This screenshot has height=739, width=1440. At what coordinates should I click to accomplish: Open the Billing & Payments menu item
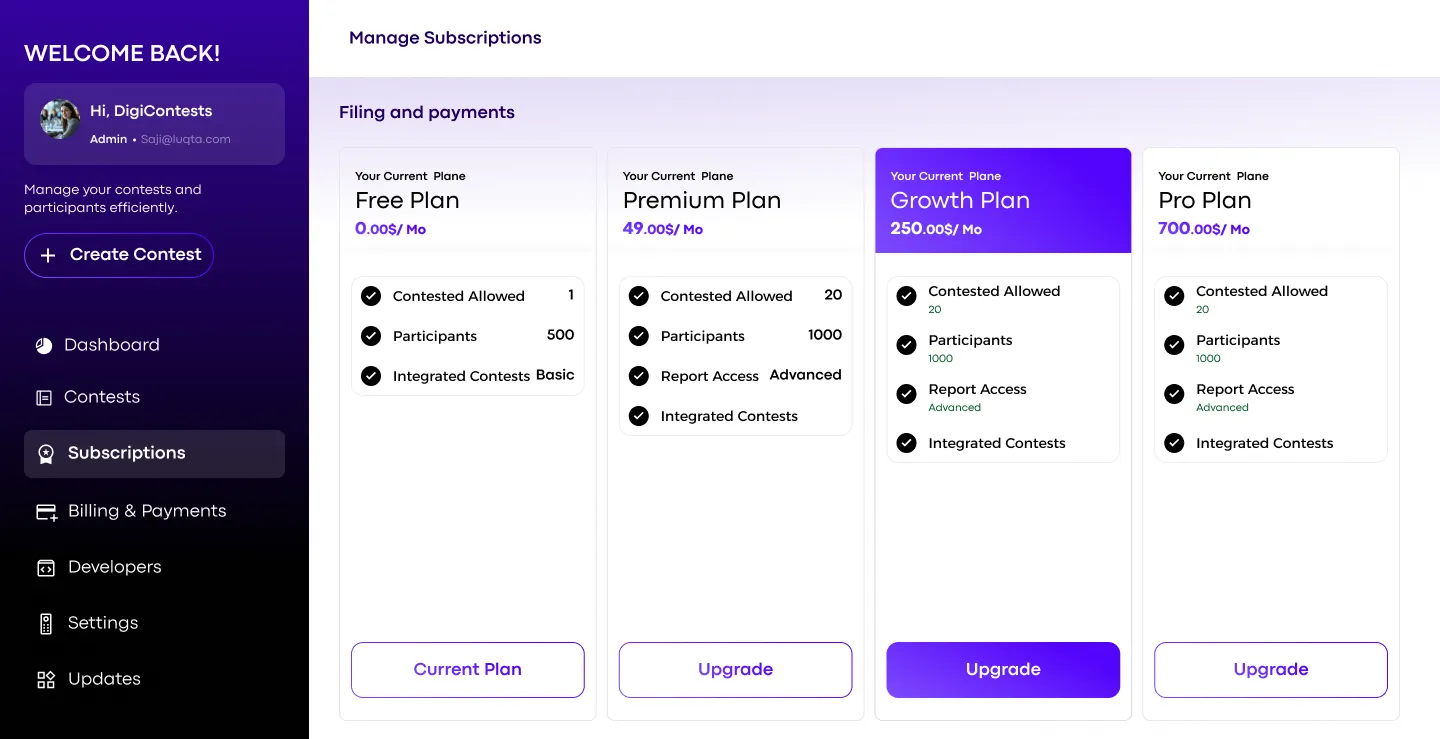(147, 511)
